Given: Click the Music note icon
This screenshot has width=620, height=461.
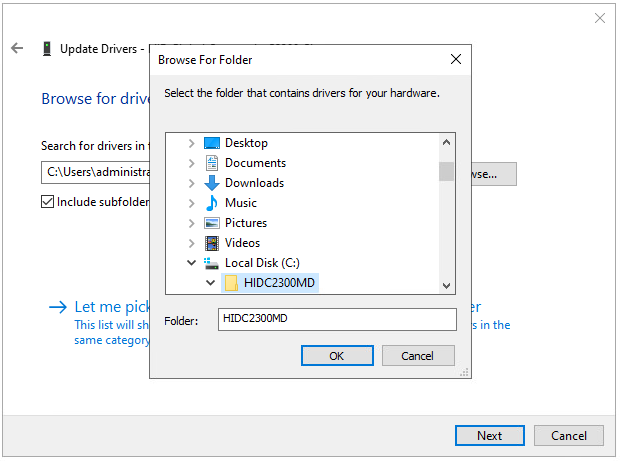Looking at the screenshot, I should coord(211,203).
